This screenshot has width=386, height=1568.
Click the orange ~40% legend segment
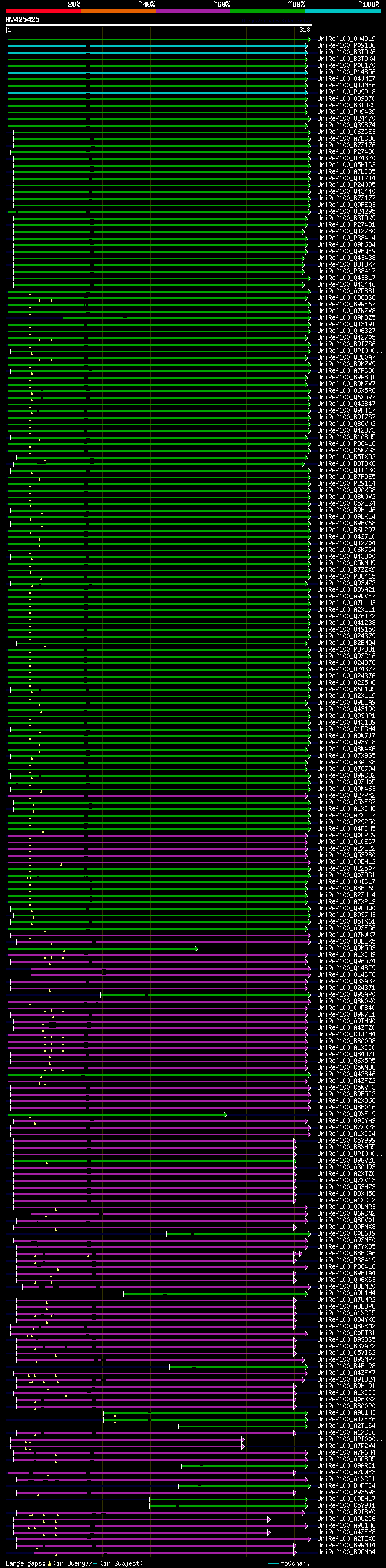118,10
